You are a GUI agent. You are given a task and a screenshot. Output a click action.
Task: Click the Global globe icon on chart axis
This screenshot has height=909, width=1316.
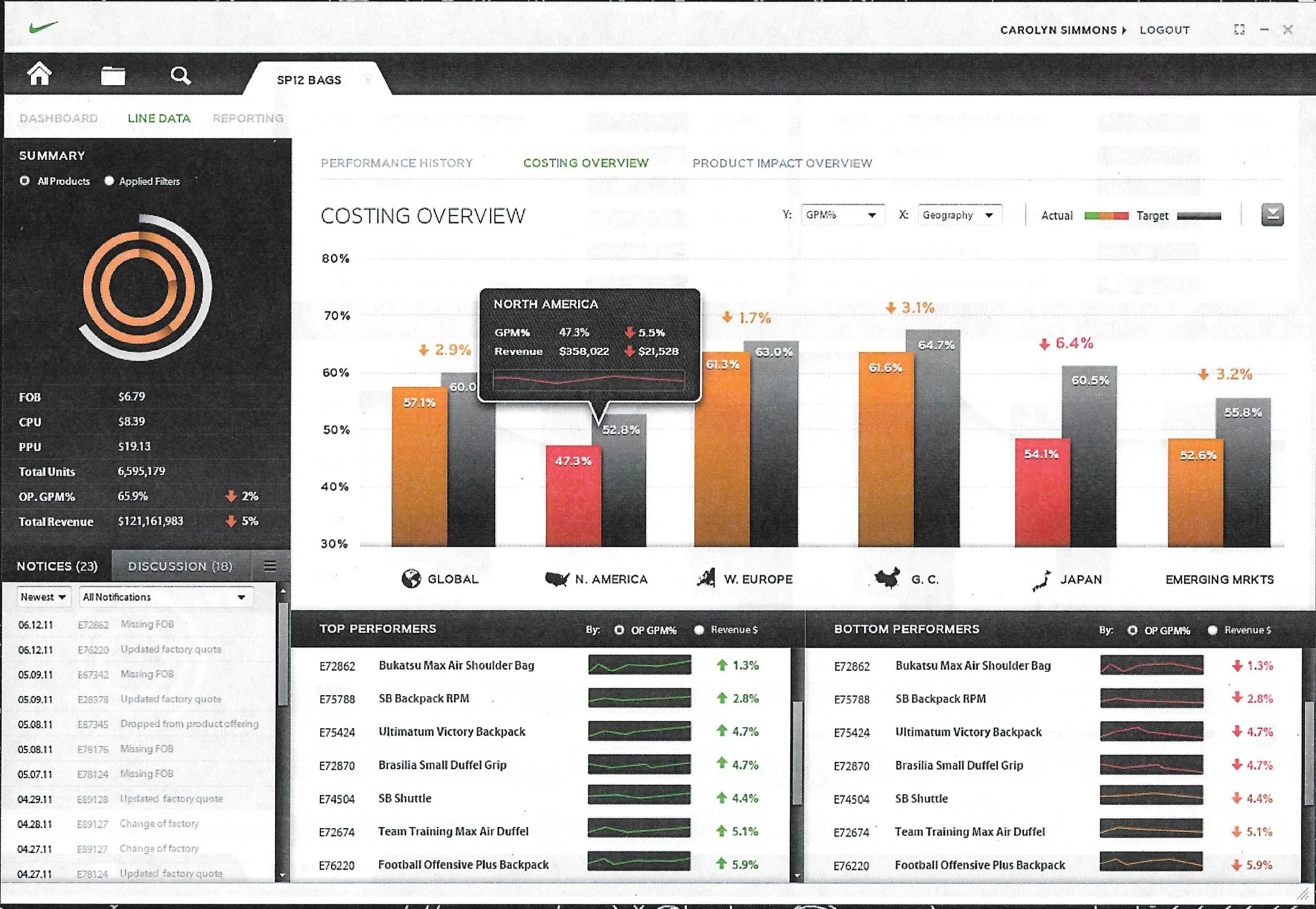click(411, 579)
